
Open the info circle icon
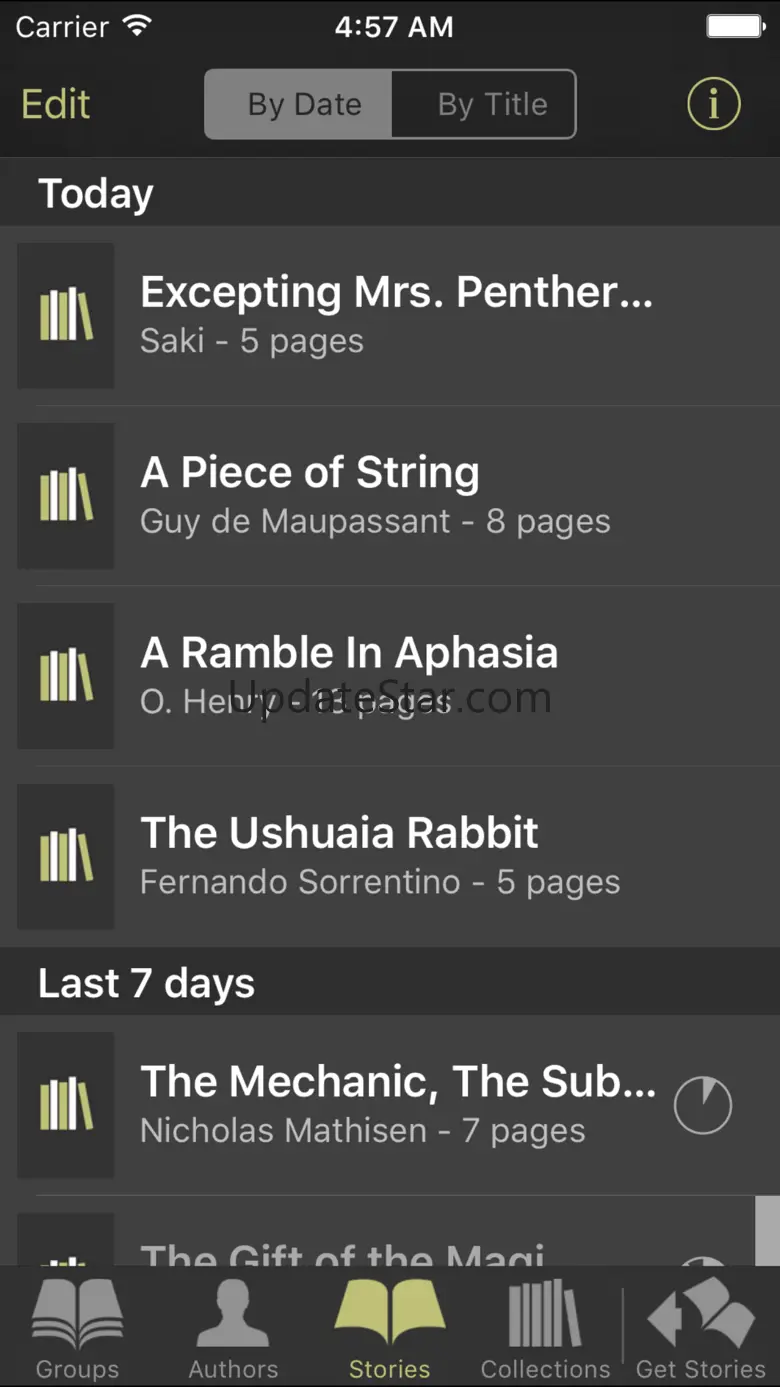(713, 104)
